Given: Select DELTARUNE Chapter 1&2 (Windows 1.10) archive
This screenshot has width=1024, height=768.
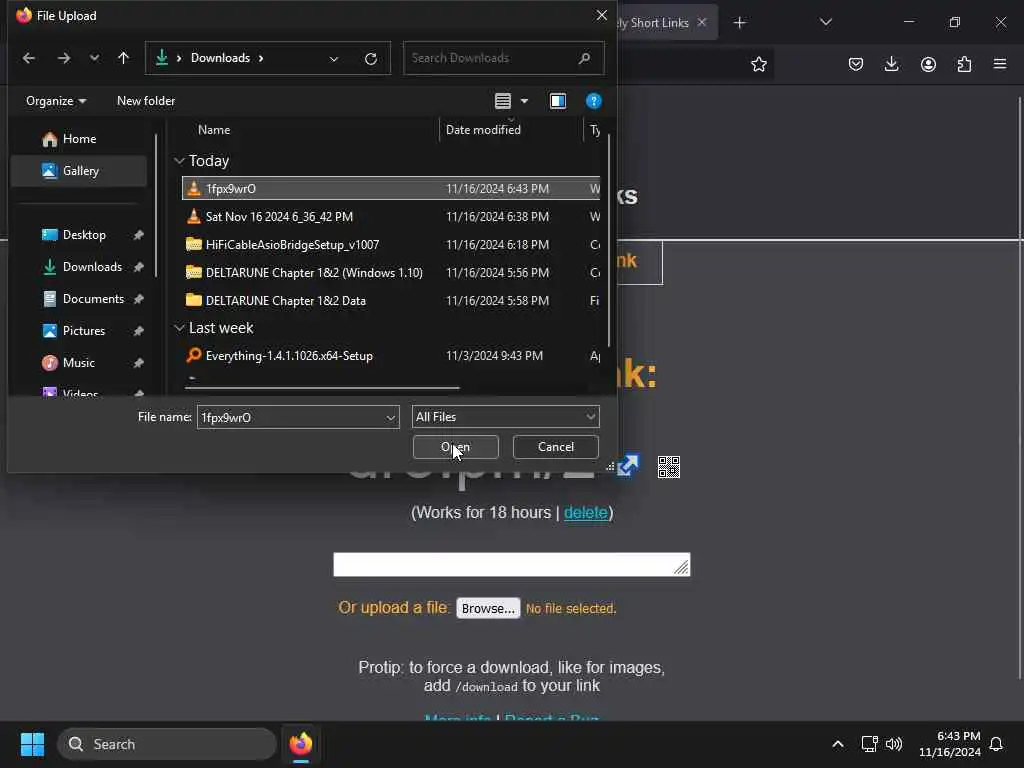Looking at the screenshot, I should point(391,273).
